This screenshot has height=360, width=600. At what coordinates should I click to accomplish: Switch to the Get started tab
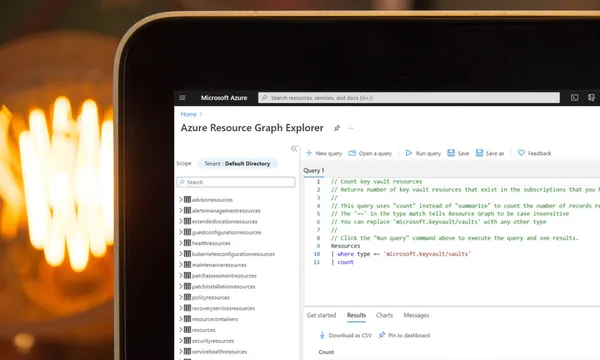coord(321,315)
